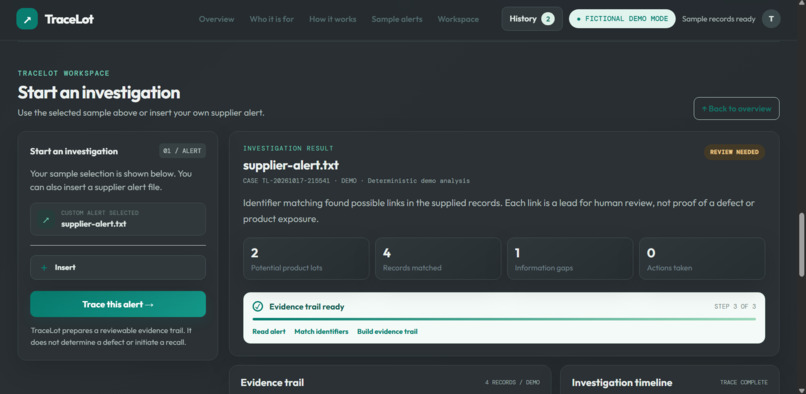Click the Read alert step

point(269,332)
